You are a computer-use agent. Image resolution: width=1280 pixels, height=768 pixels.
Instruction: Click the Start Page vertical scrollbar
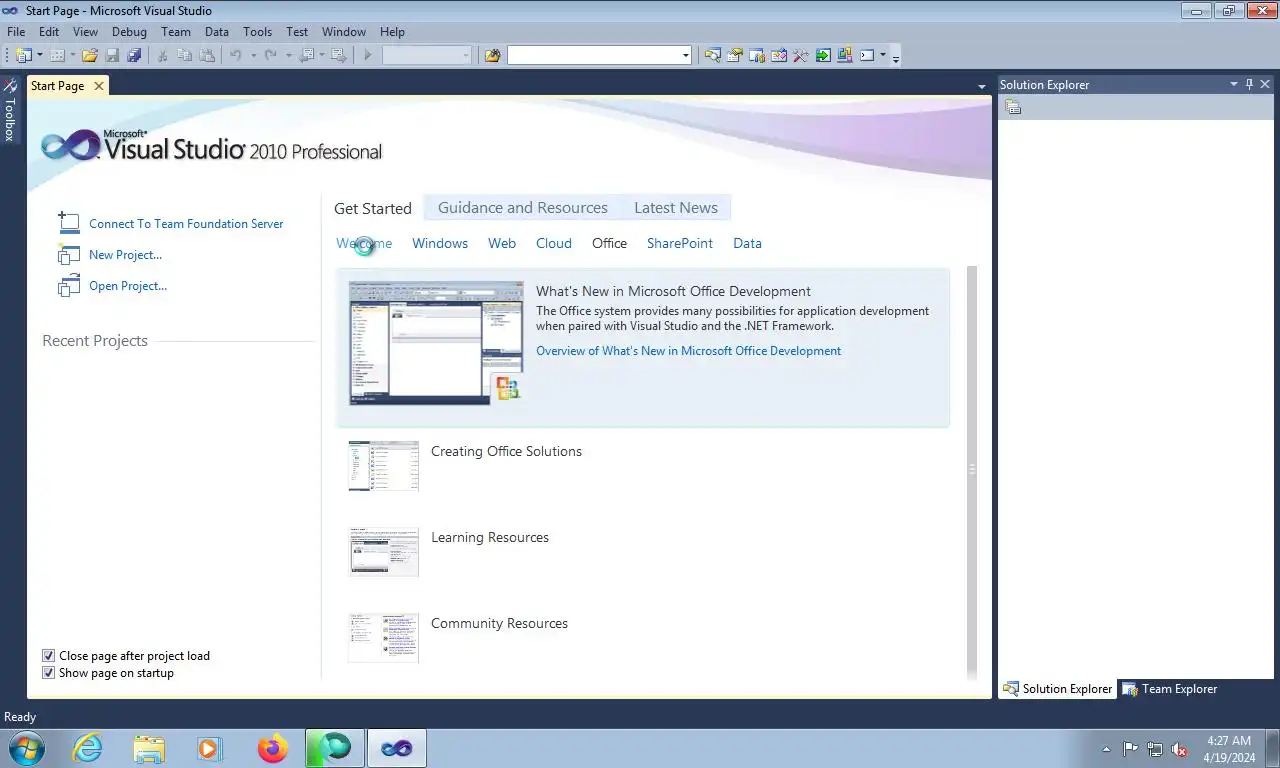[x=972, y=472]
